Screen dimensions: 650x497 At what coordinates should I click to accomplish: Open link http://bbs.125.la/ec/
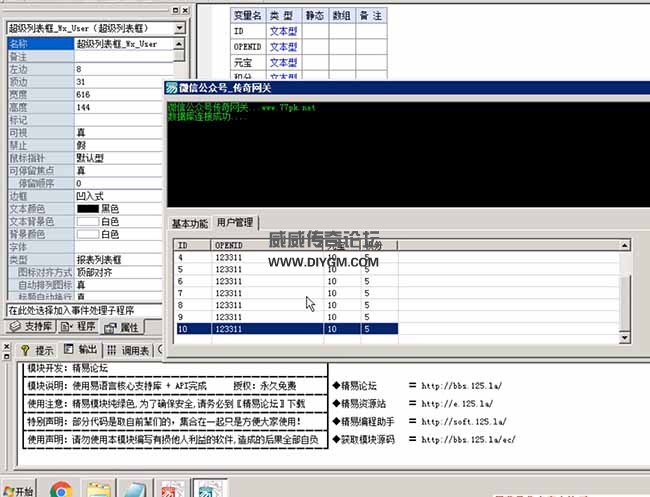(x=468, y=439)
